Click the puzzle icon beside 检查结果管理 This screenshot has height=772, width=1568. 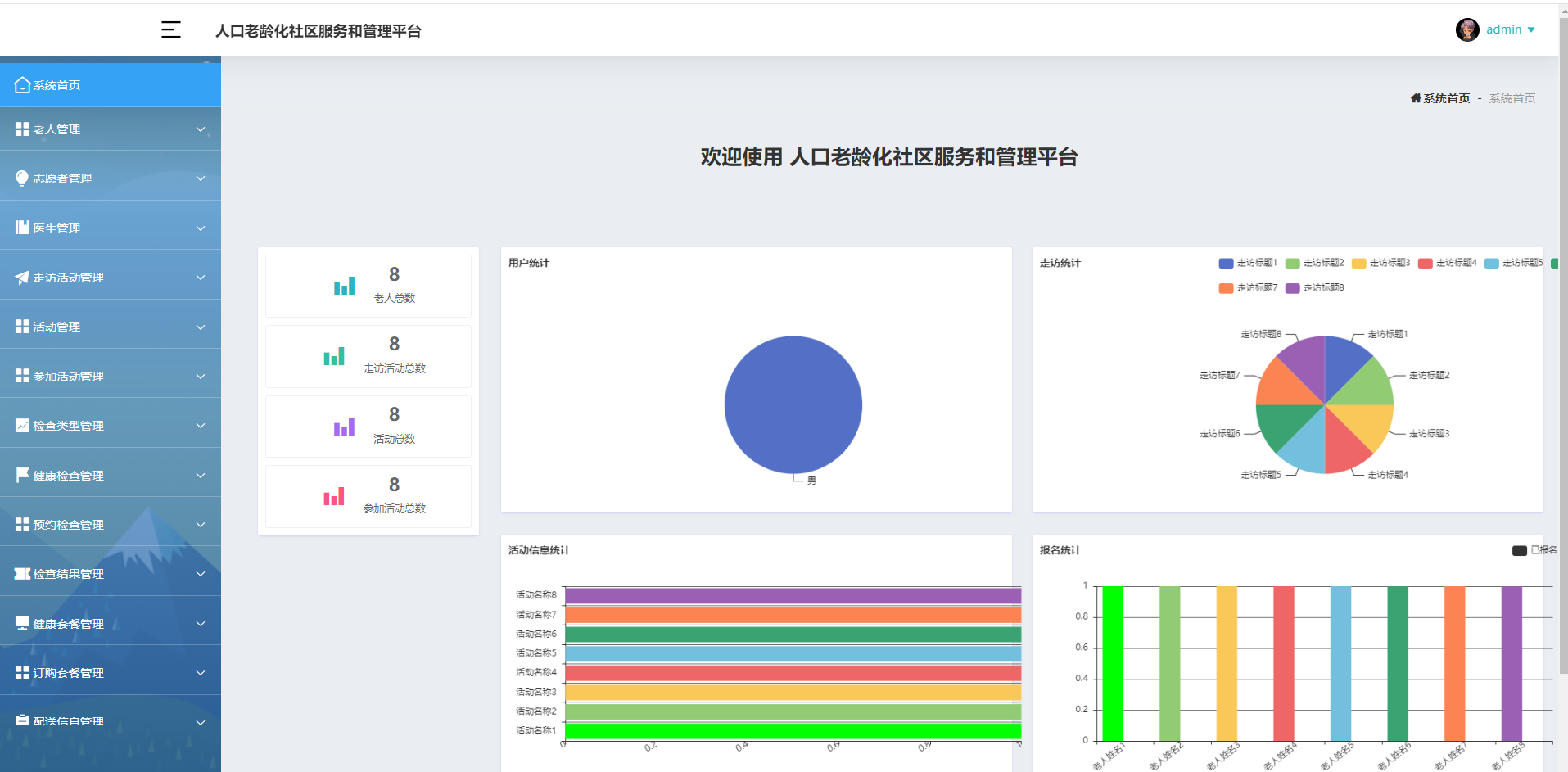tap(22, 574)
